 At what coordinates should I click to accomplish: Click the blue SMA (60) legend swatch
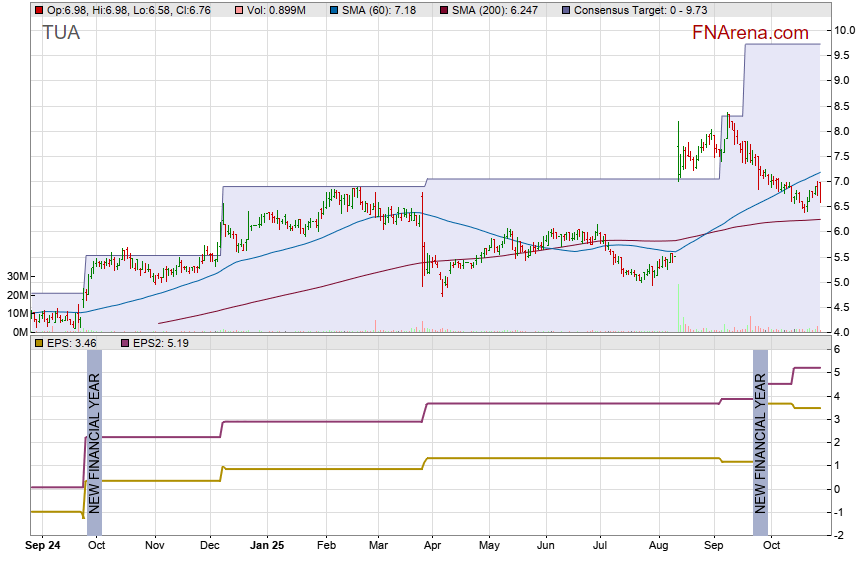click(333, 10)
